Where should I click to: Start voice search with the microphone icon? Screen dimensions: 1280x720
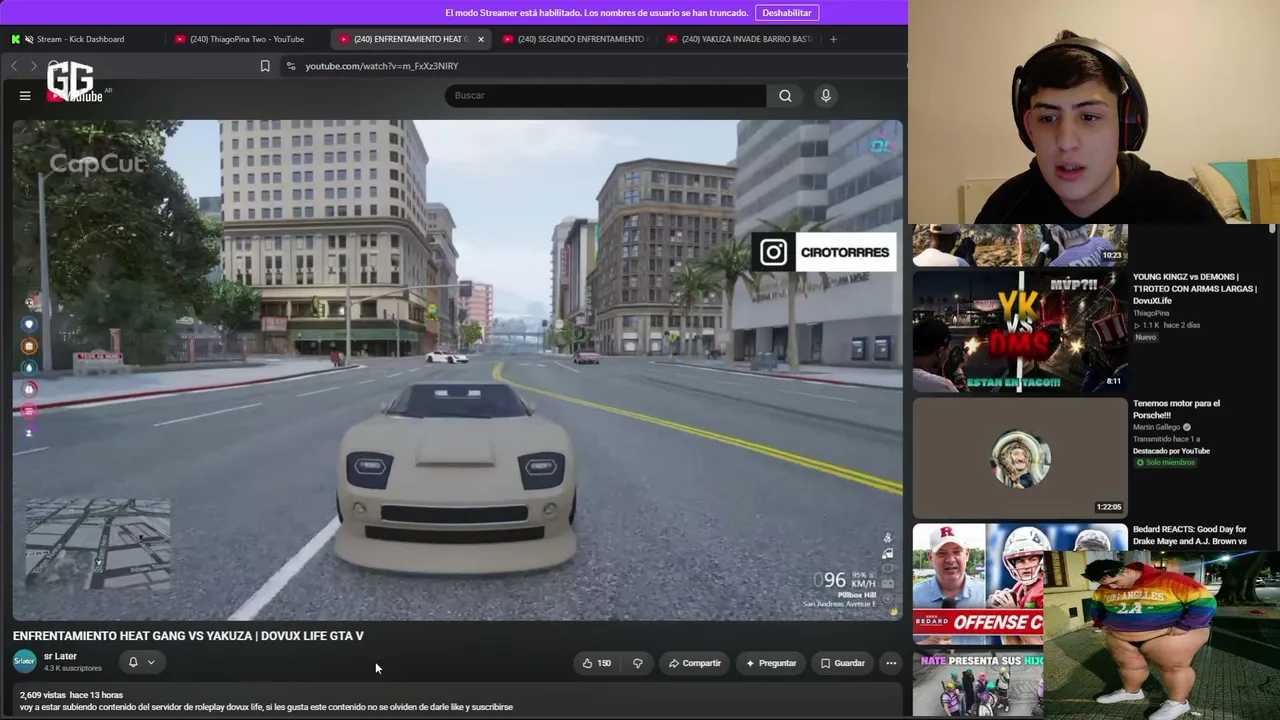point(825,95)
